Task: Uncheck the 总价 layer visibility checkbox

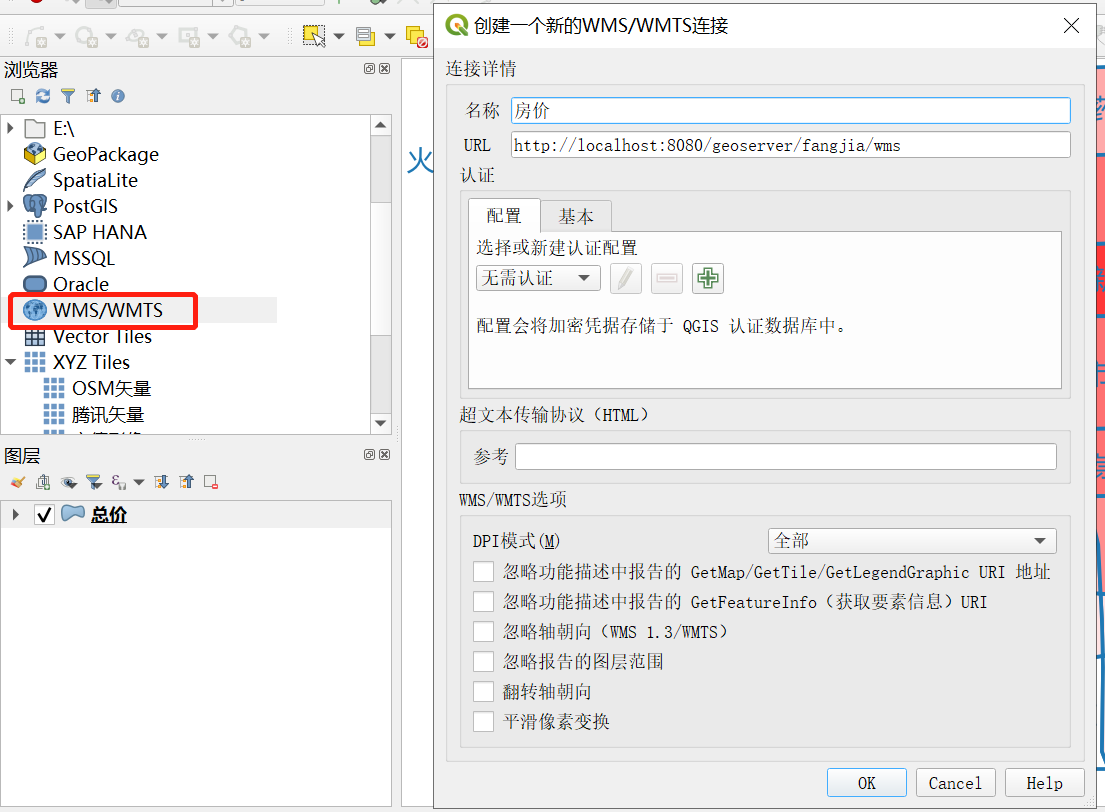Action: [x=45, y=513]
